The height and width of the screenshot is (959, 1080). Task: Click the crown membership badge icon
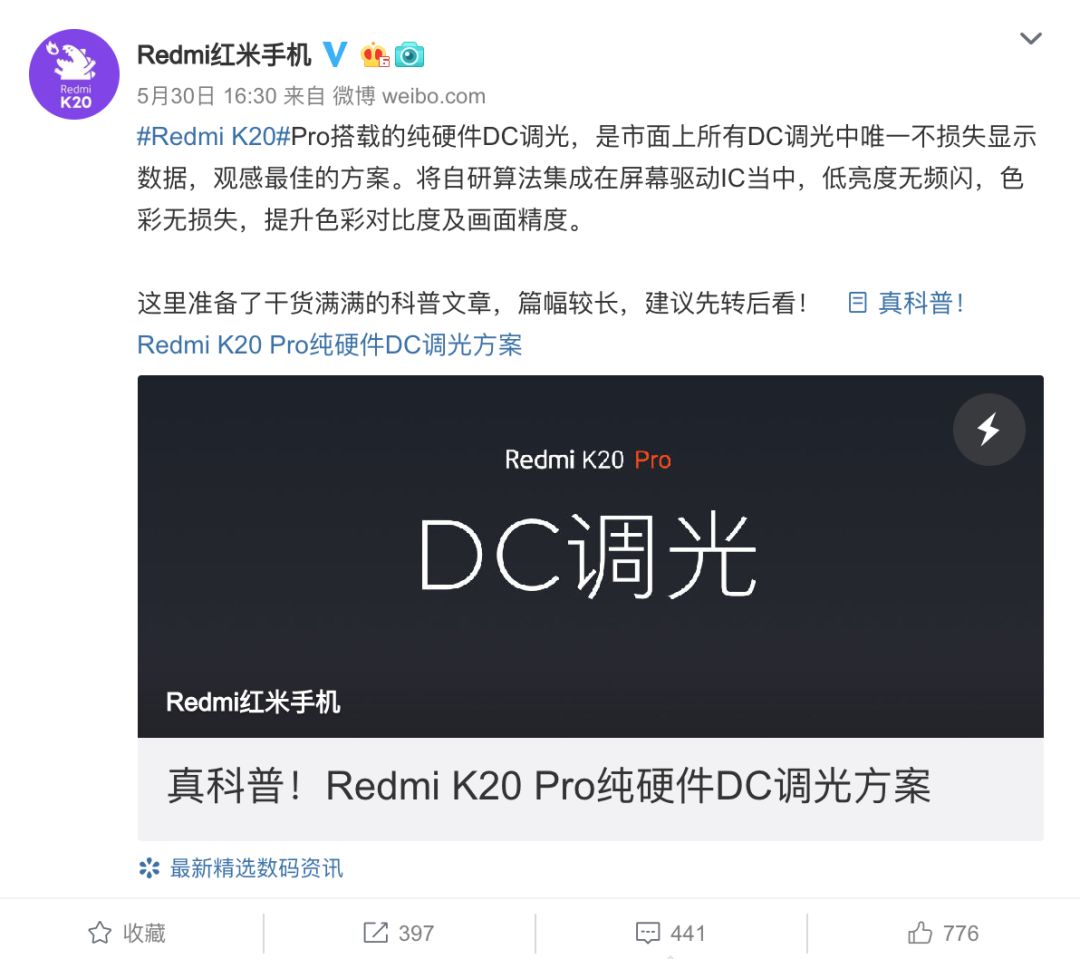click(x=375, y=55)
